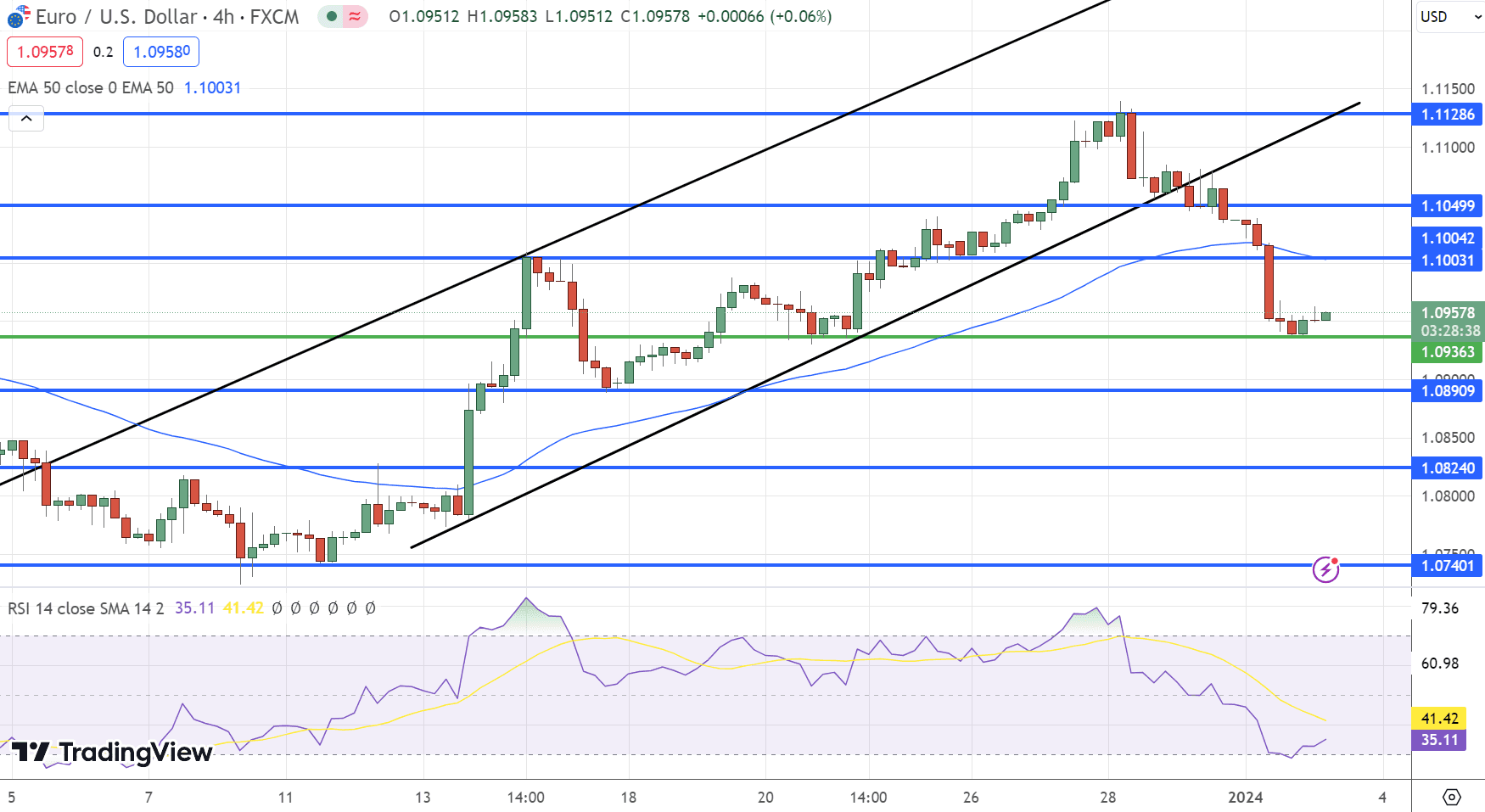Viewport: 1485px width, 812px height.
Task: Click the purple lightning event marker icon
Action: 1325,569
